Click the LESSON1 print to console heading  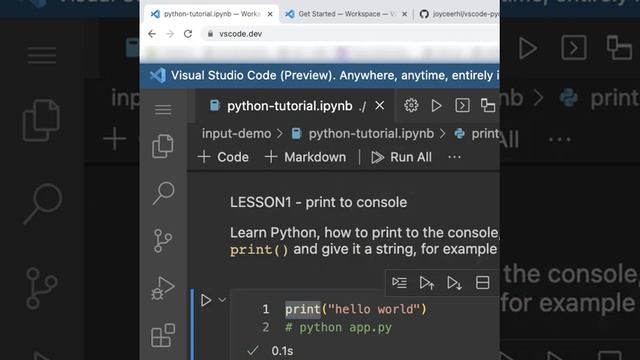318,202
